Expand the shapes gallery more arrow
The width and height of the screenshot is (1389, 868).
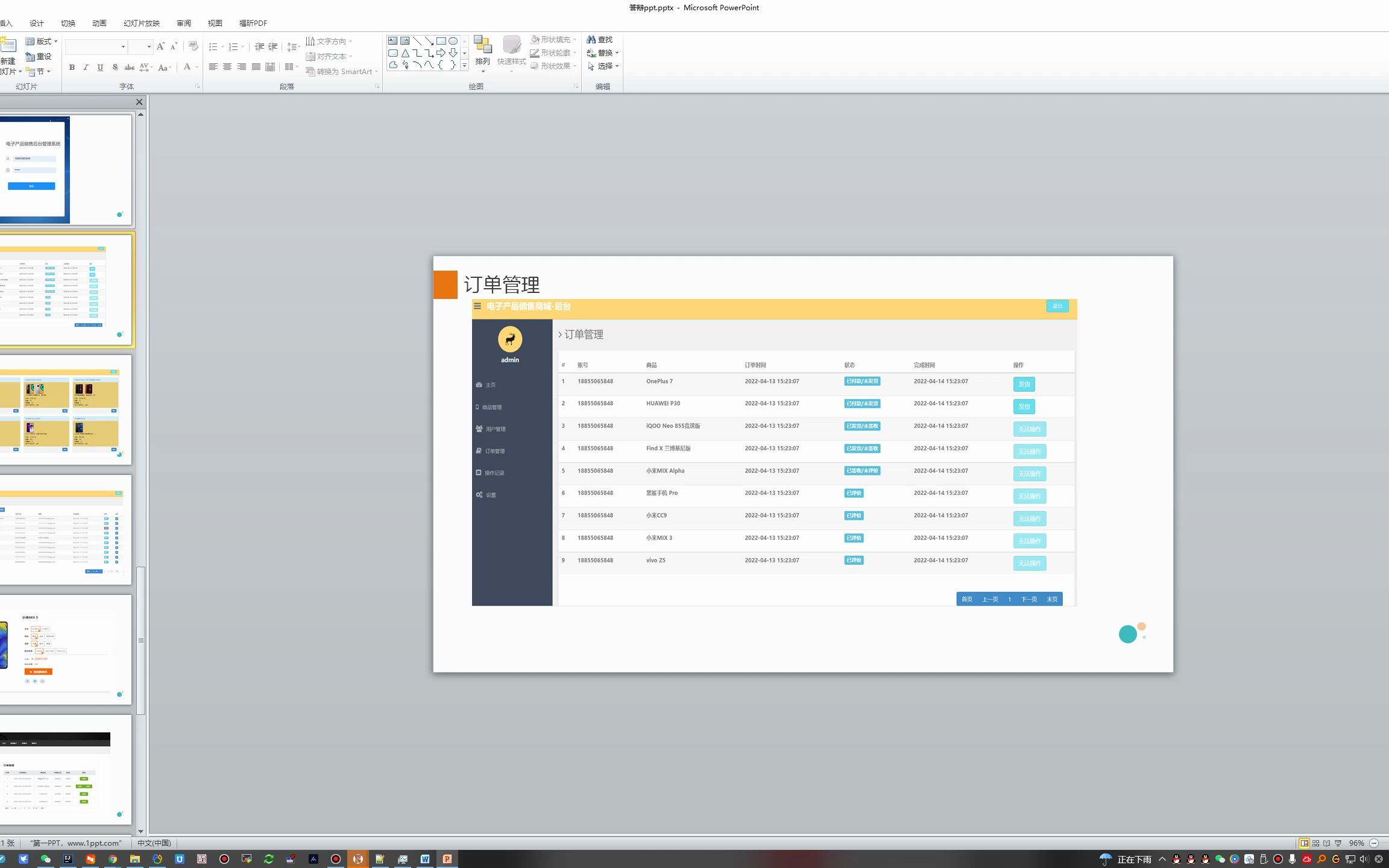(464, 65)
